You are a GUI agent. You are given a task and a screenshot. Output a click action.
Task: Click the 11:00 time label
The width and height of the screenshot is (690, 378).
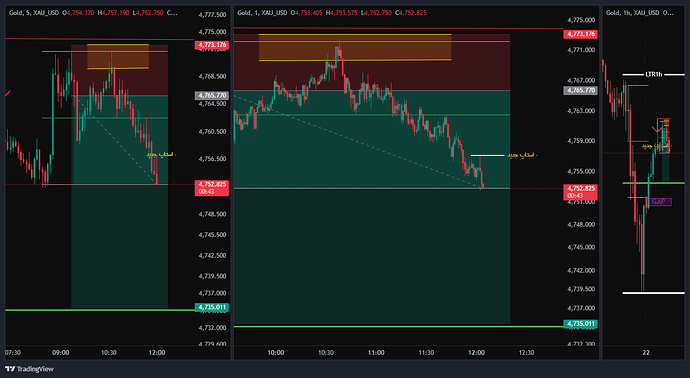pos(376,352)
